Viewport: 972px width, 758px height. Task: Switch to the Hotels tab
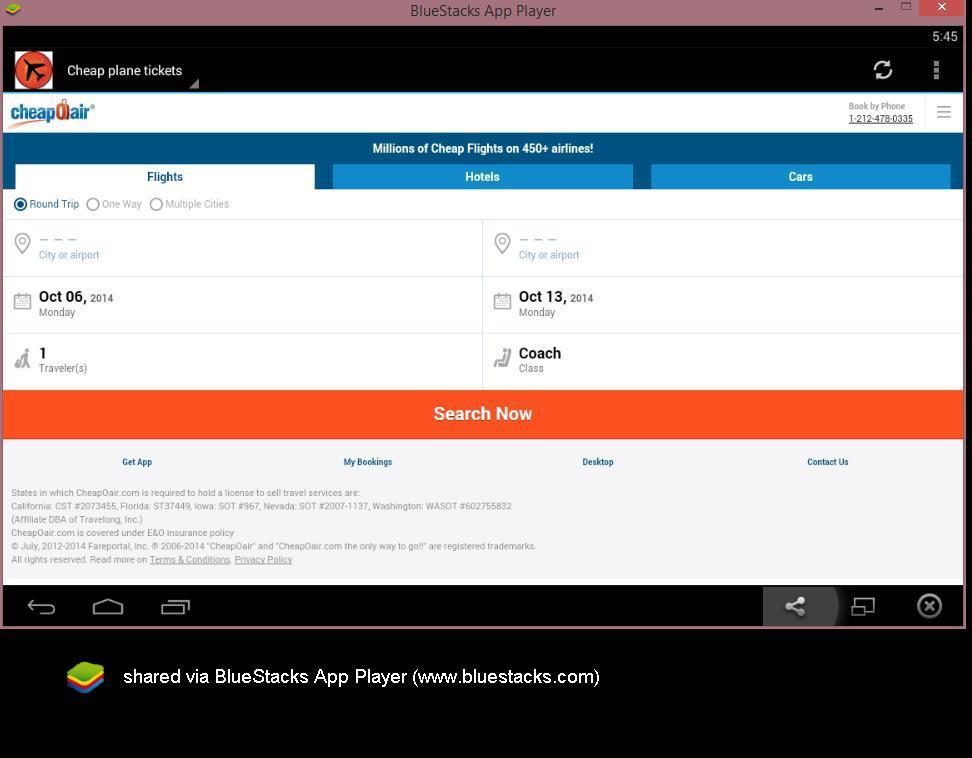pyautogui.click(x=482, y=177)
